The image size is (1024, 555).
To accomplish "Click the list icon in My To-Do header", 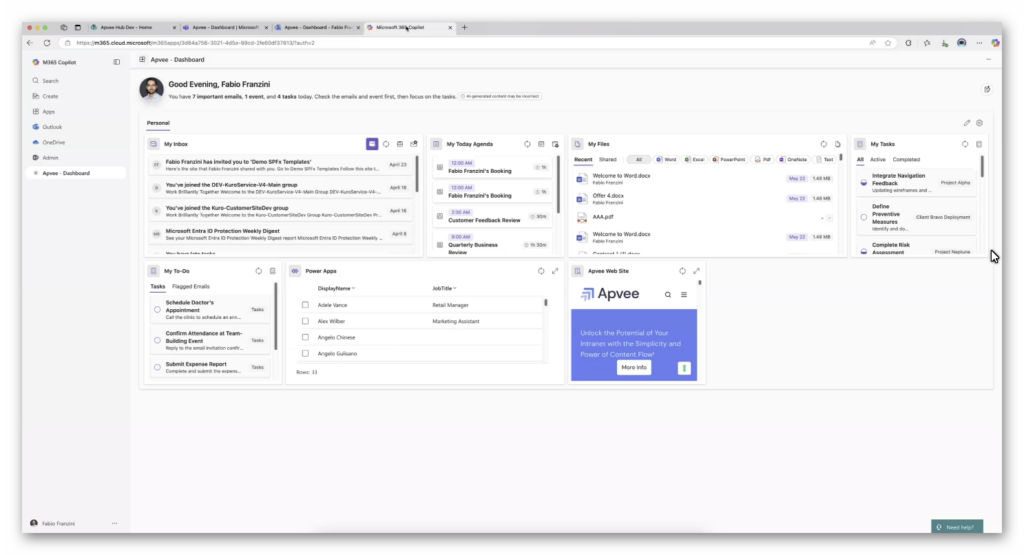I will (x=273, y=271).
